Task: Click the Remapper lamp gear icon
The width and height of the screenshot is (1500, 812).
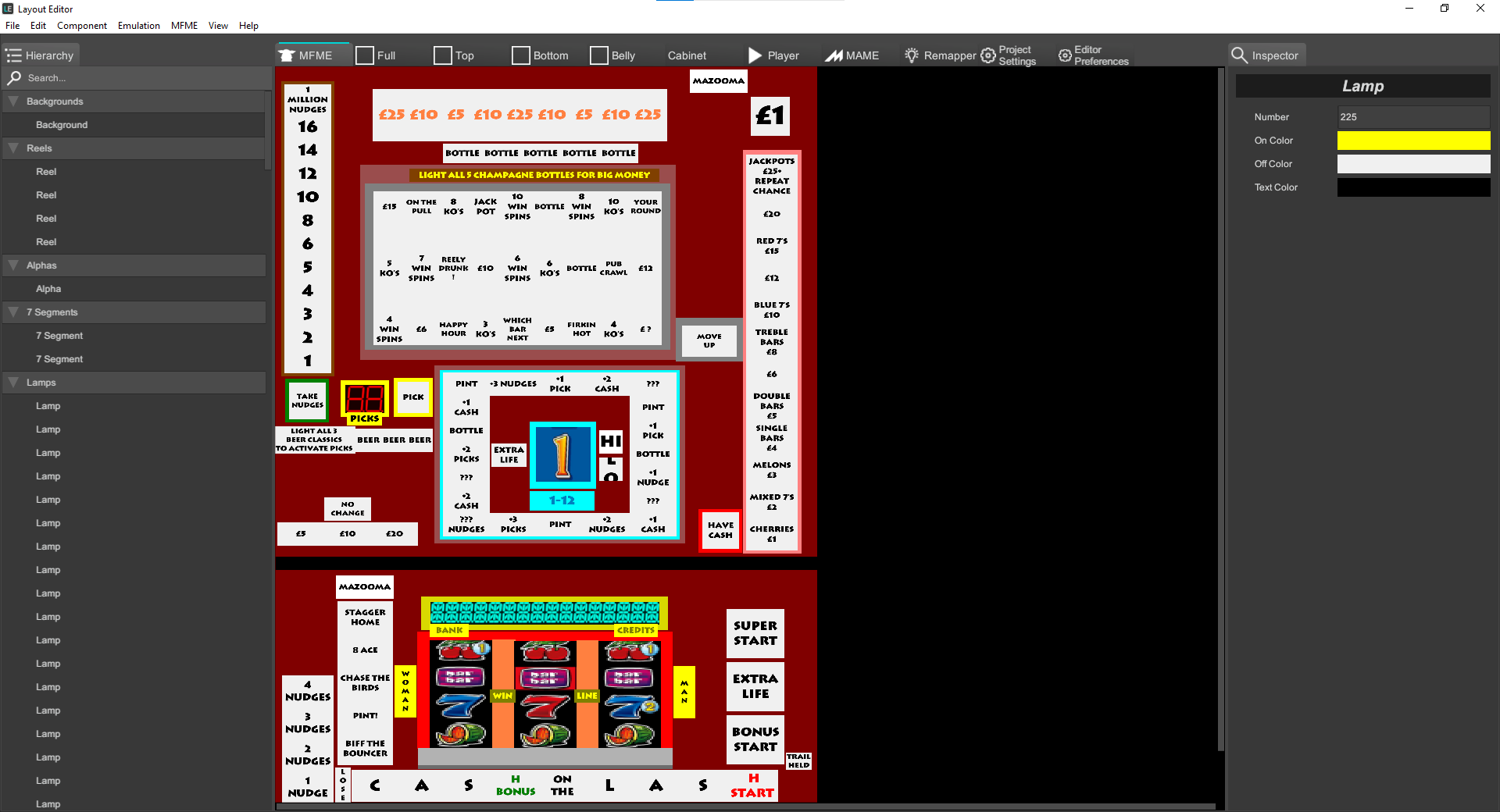Action: coord(912,55)
